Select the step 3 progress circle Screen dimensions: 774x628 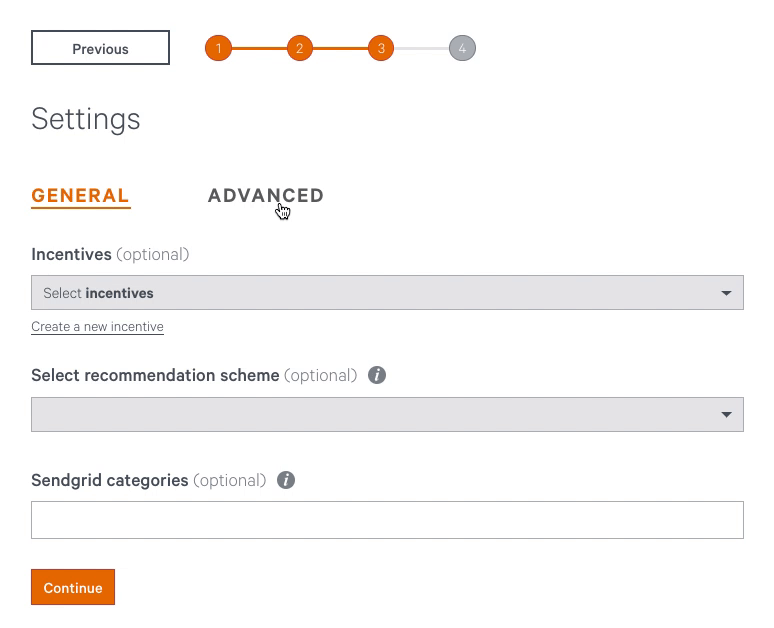(x=381, y=48)
